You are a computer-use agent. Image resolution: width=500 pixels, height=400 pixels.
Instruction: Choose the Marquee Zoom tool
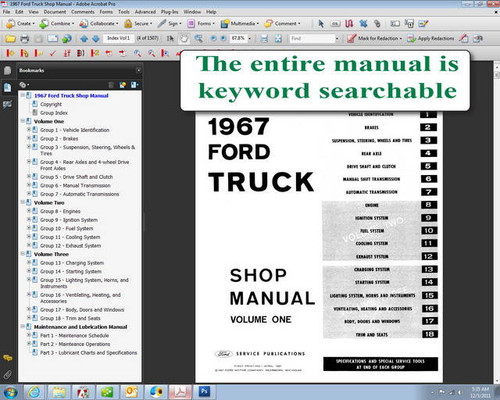click(199, 39)
